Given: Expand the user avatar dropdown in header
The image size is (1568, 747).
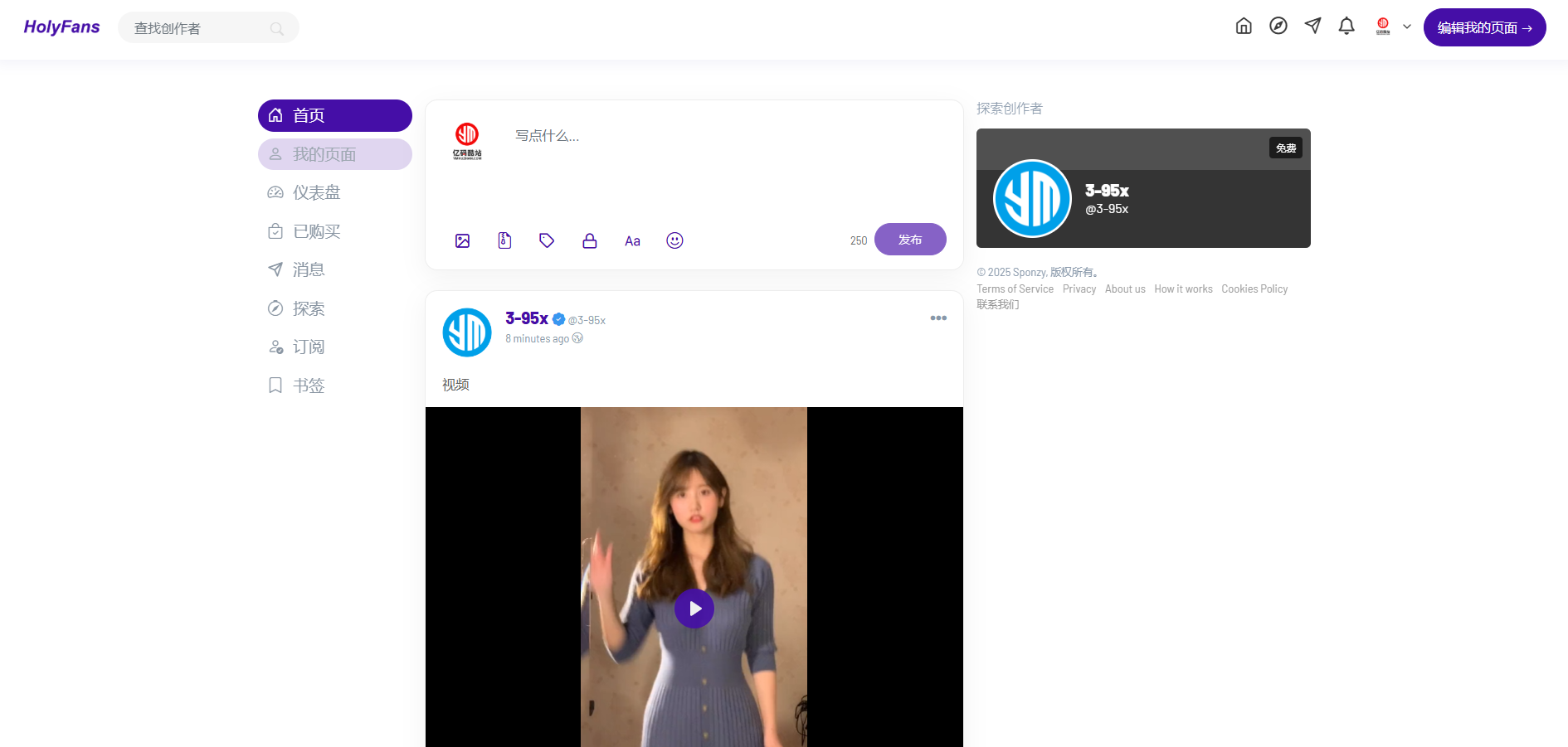Looking at the screenshot, I should 1393,27.
